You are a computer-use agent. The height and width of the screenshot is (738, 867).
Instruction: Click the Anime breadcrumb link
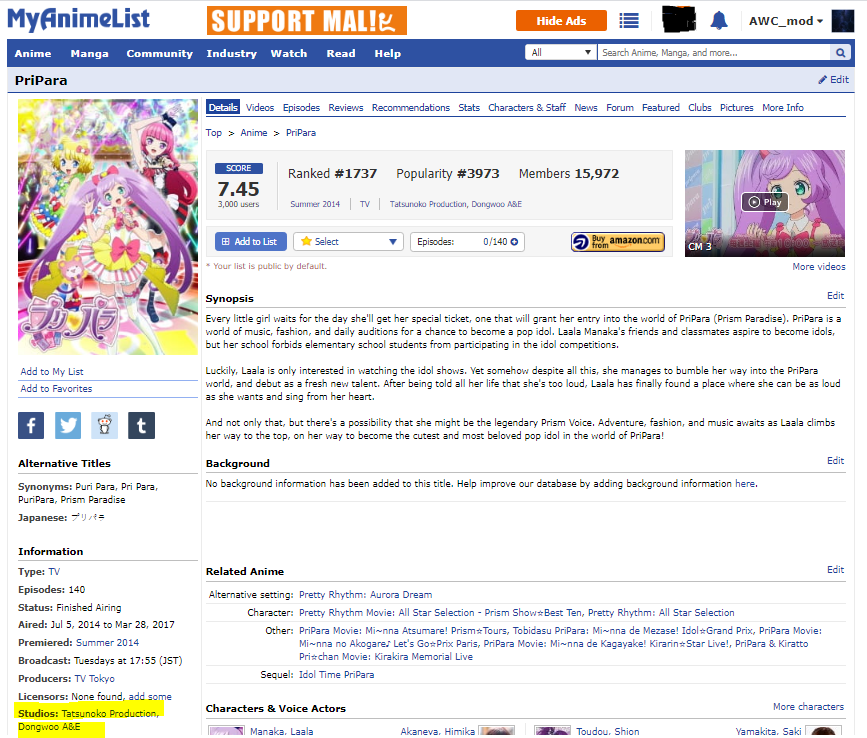(254, 133)
